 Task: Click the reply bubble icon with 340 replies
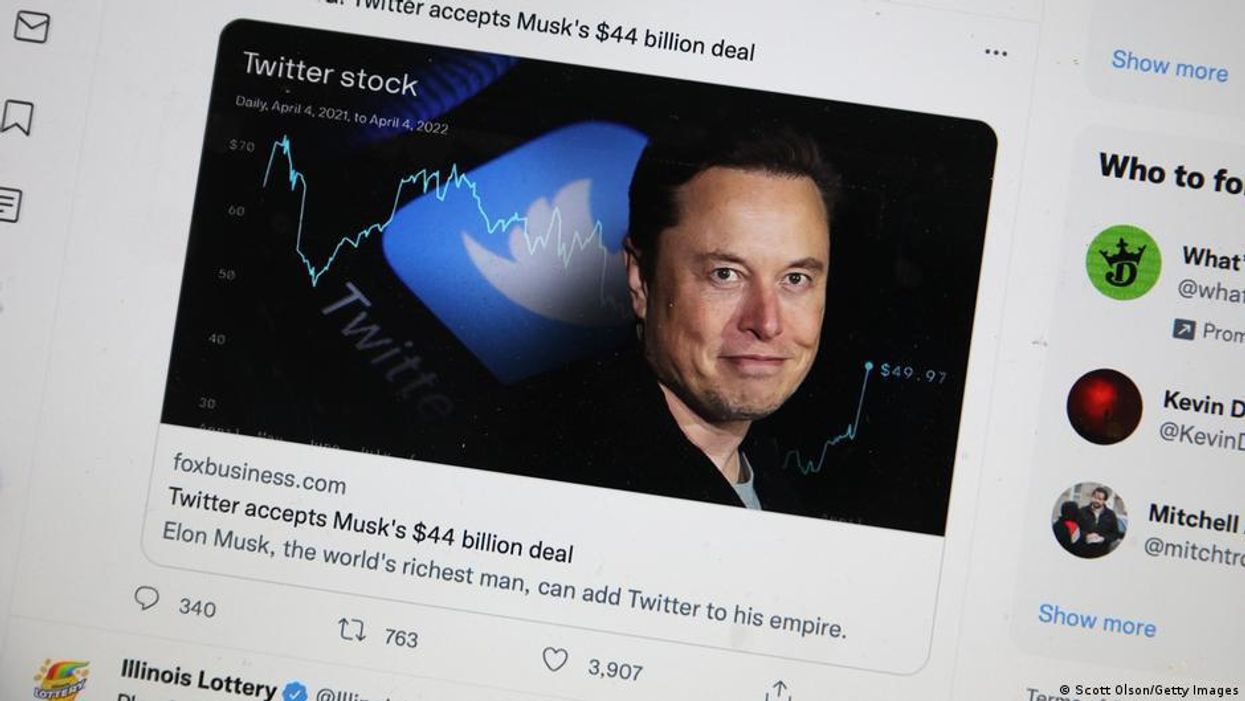[147, 598]
